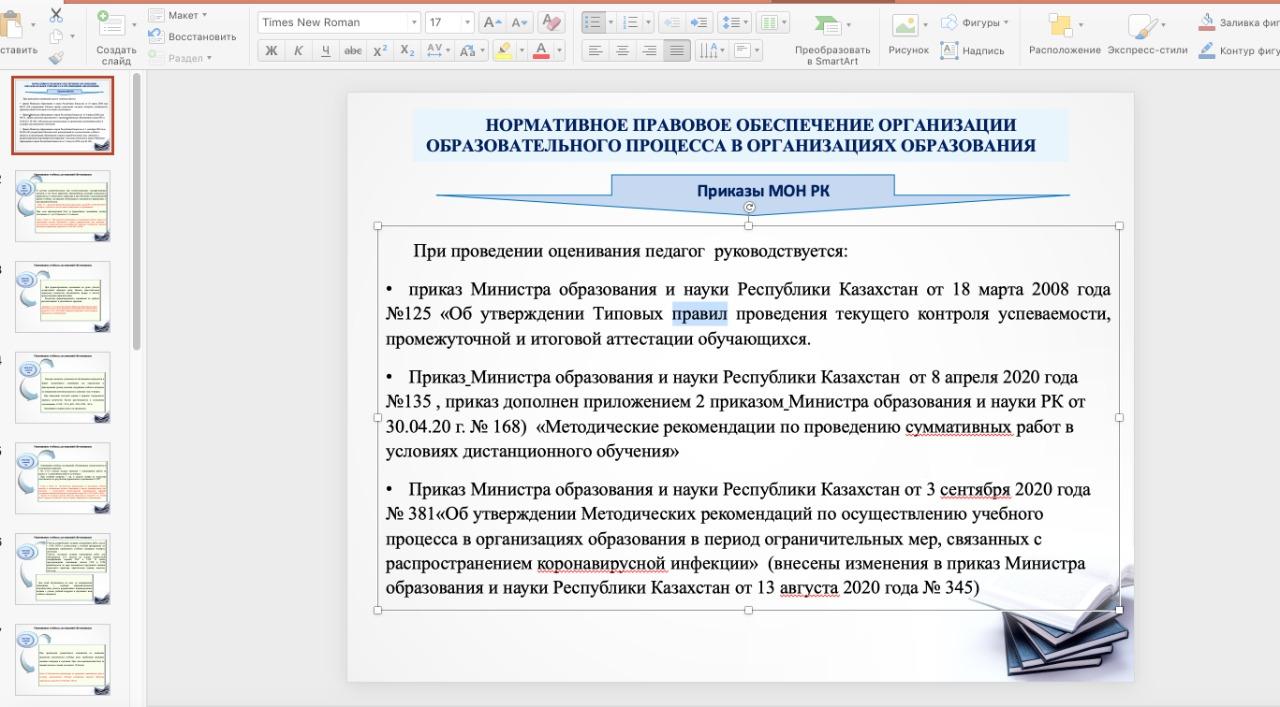1280x707 pixels.
Task: Apply superscript with the X² icon
Action: (x=380, y=50)
